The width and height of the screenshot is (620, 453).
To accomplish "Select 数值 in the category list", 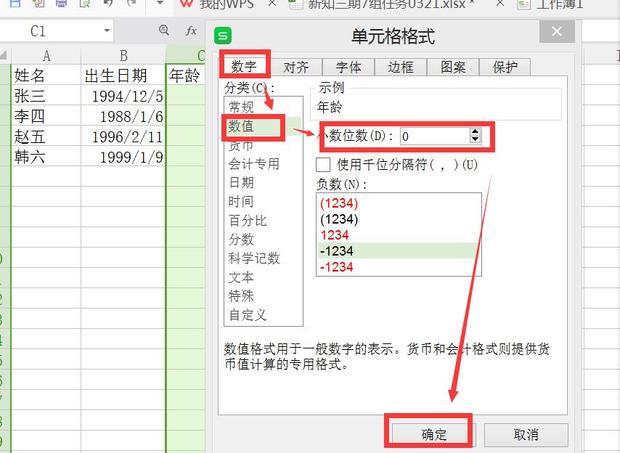I will coord(241,126).
